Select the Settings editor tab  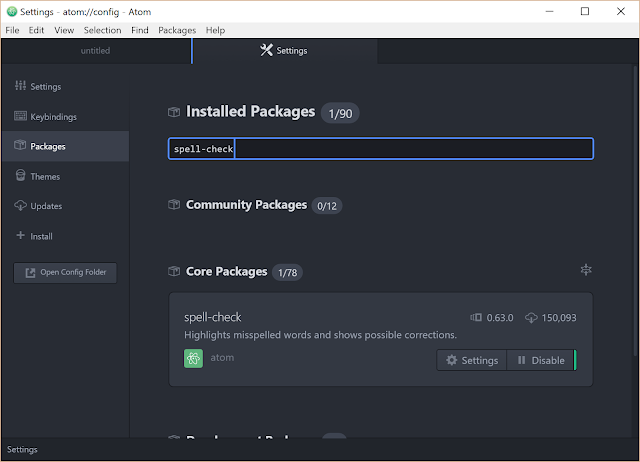[284, 51]
